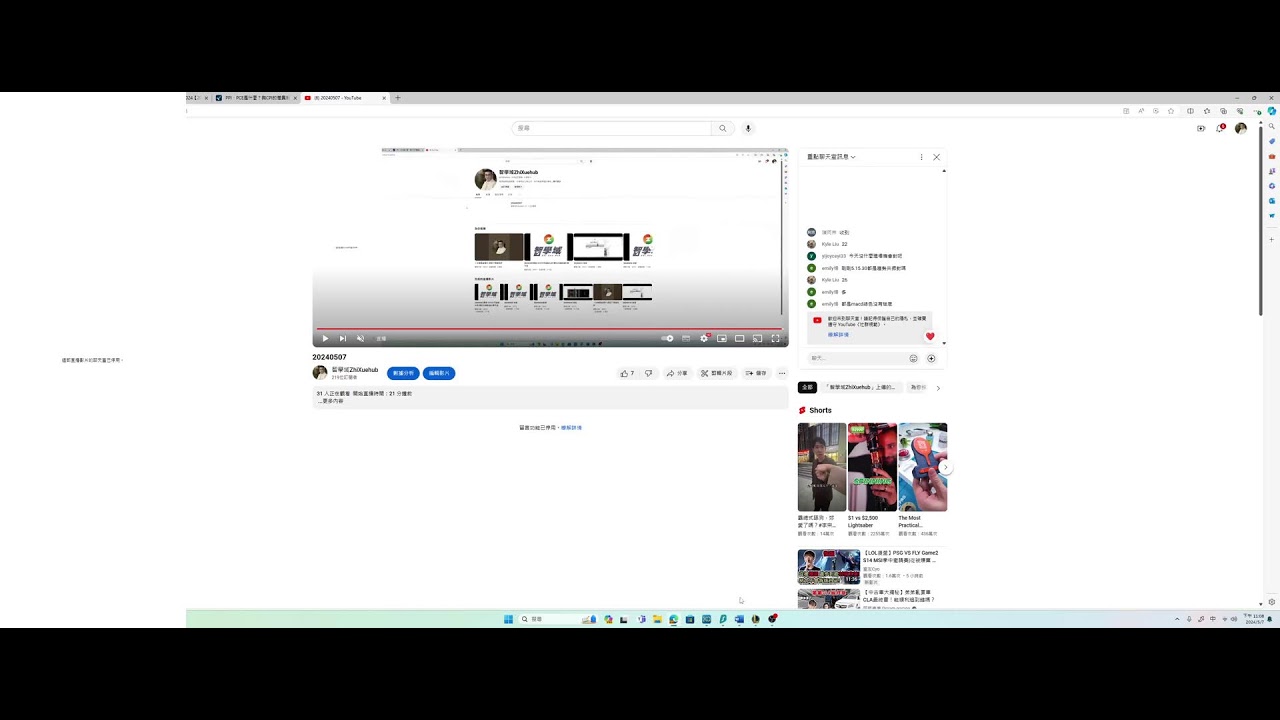This screenshot has width=1280, height=720.
Task: Open 數據分析 analytics button
Action: (x=403, y=373)
